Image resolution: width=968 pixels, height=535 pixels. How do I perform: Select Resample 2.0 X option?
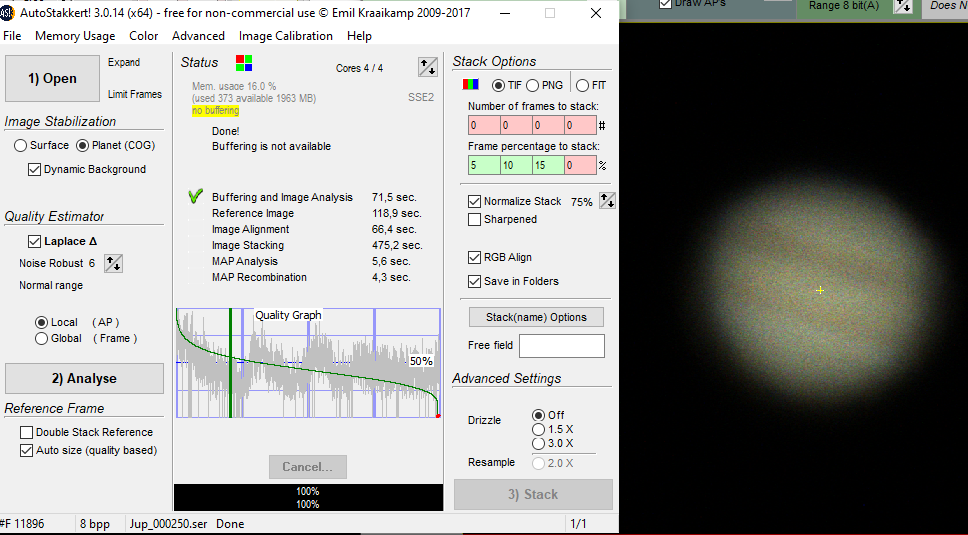pyautogui.click(x=538, y=463)
